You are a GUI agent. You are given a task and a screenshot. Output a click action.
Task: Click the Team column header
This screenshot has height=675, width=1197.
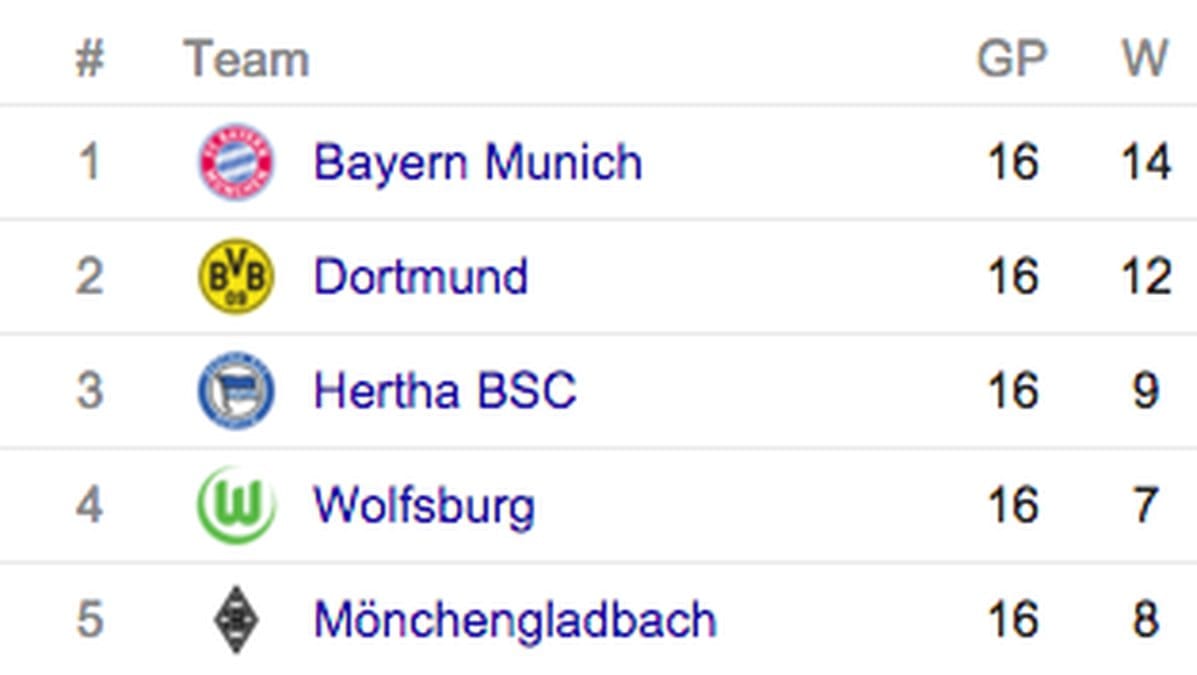pyautogui.click(x=246, y=59)
